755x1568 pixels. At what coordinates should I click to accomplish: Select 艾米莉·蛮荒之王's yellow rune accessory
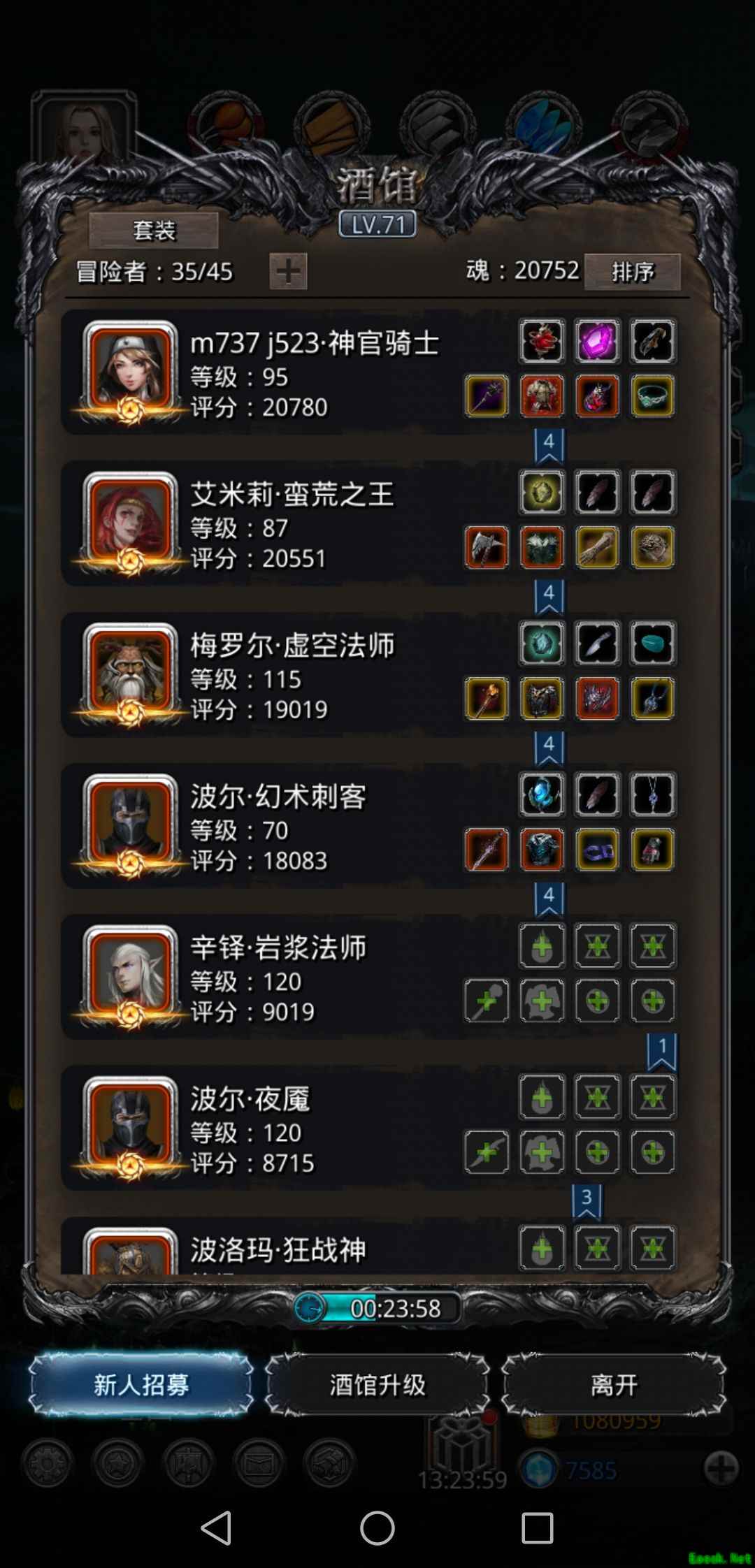(542, 492)
